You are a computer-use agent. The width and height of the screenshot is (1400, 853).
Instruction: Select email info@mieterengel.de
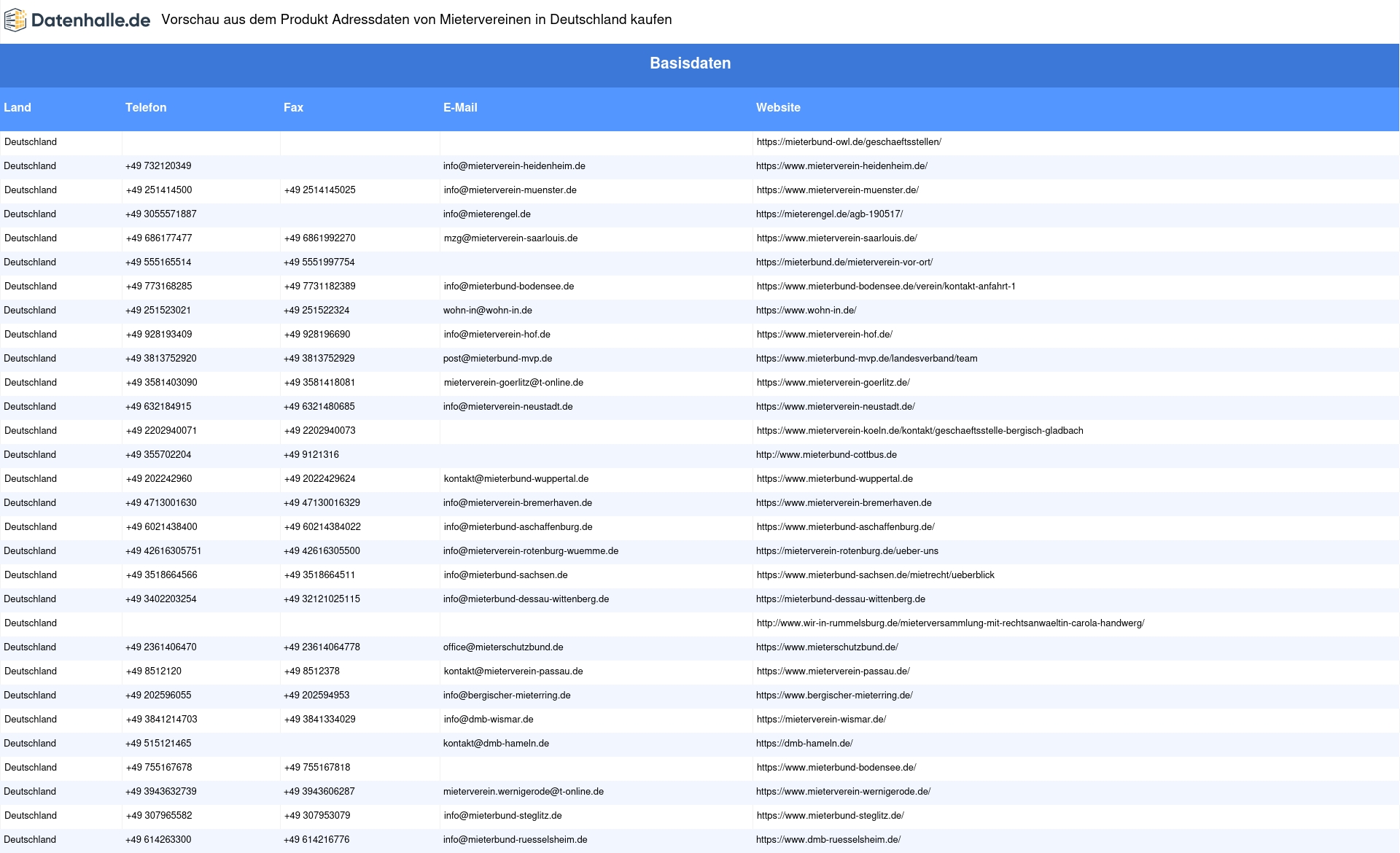tap(487, 214)
